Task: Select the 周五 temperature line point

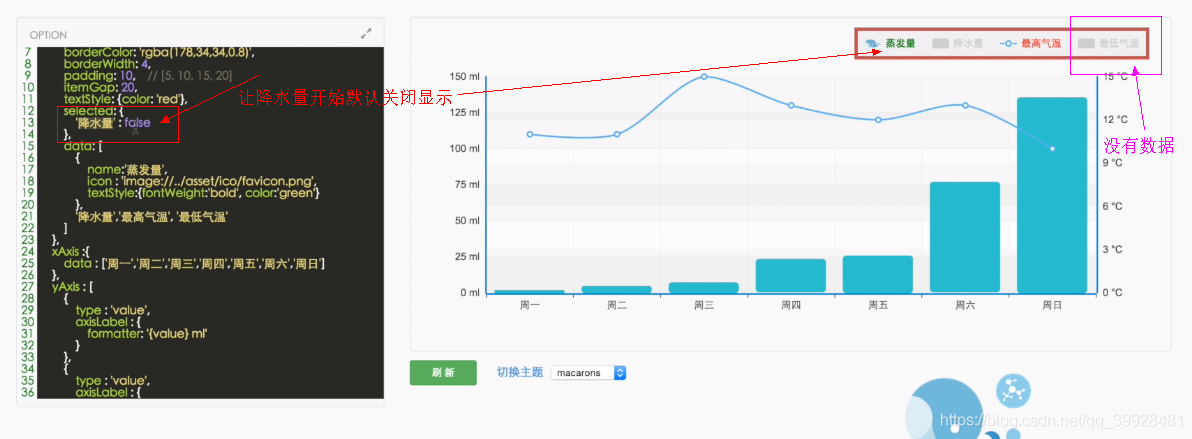Action: point(878,119)
